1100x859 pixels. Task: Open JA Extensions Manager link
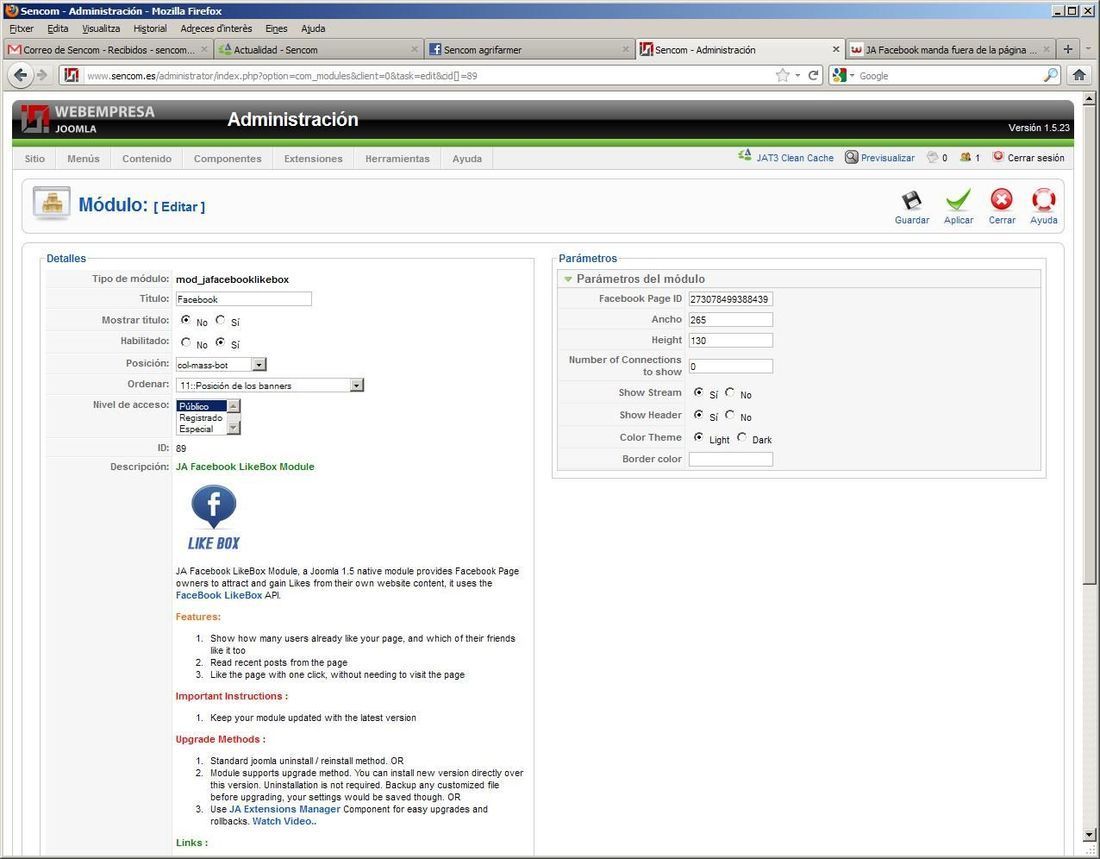click(x=285, y=809)
